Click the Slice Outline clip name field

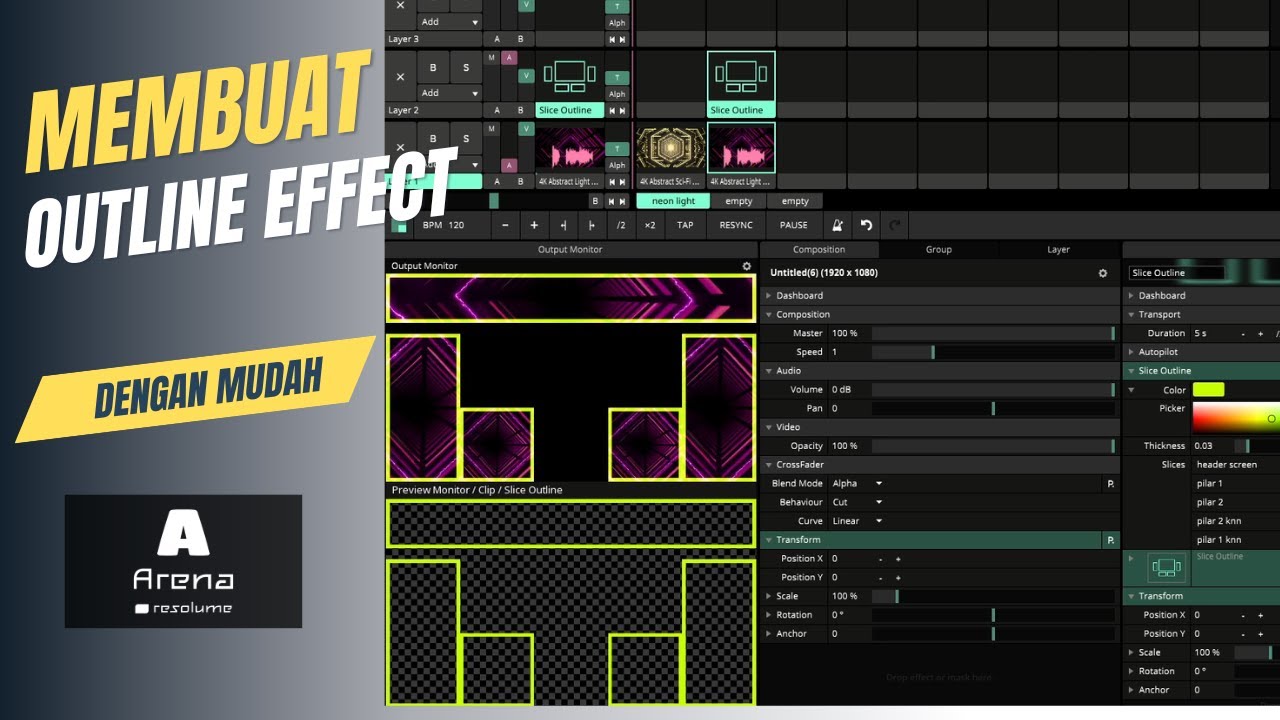(x=1176, y=273)
